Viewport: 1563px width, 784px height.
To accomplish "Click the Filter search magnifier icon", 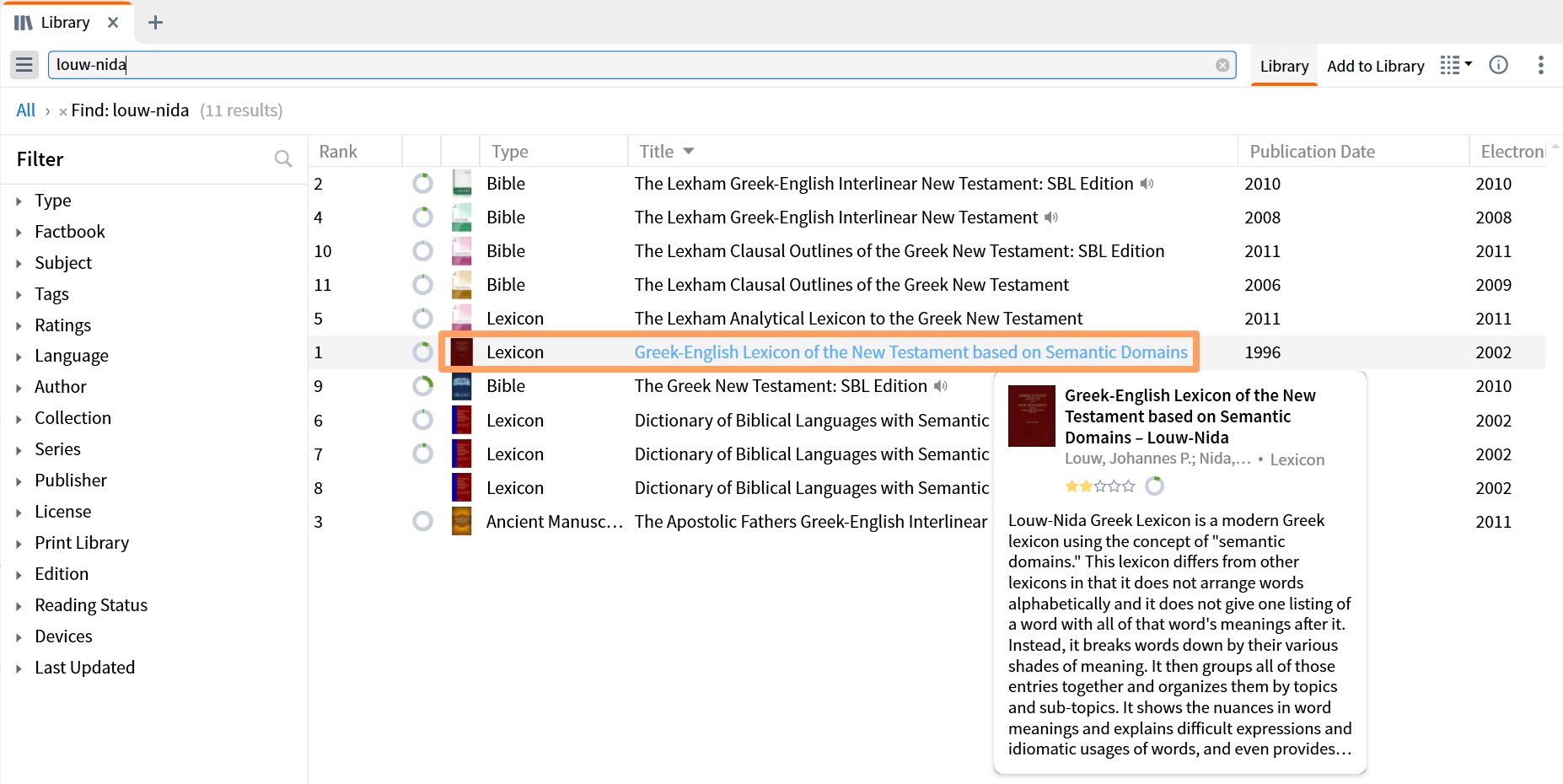I will 283,158.
